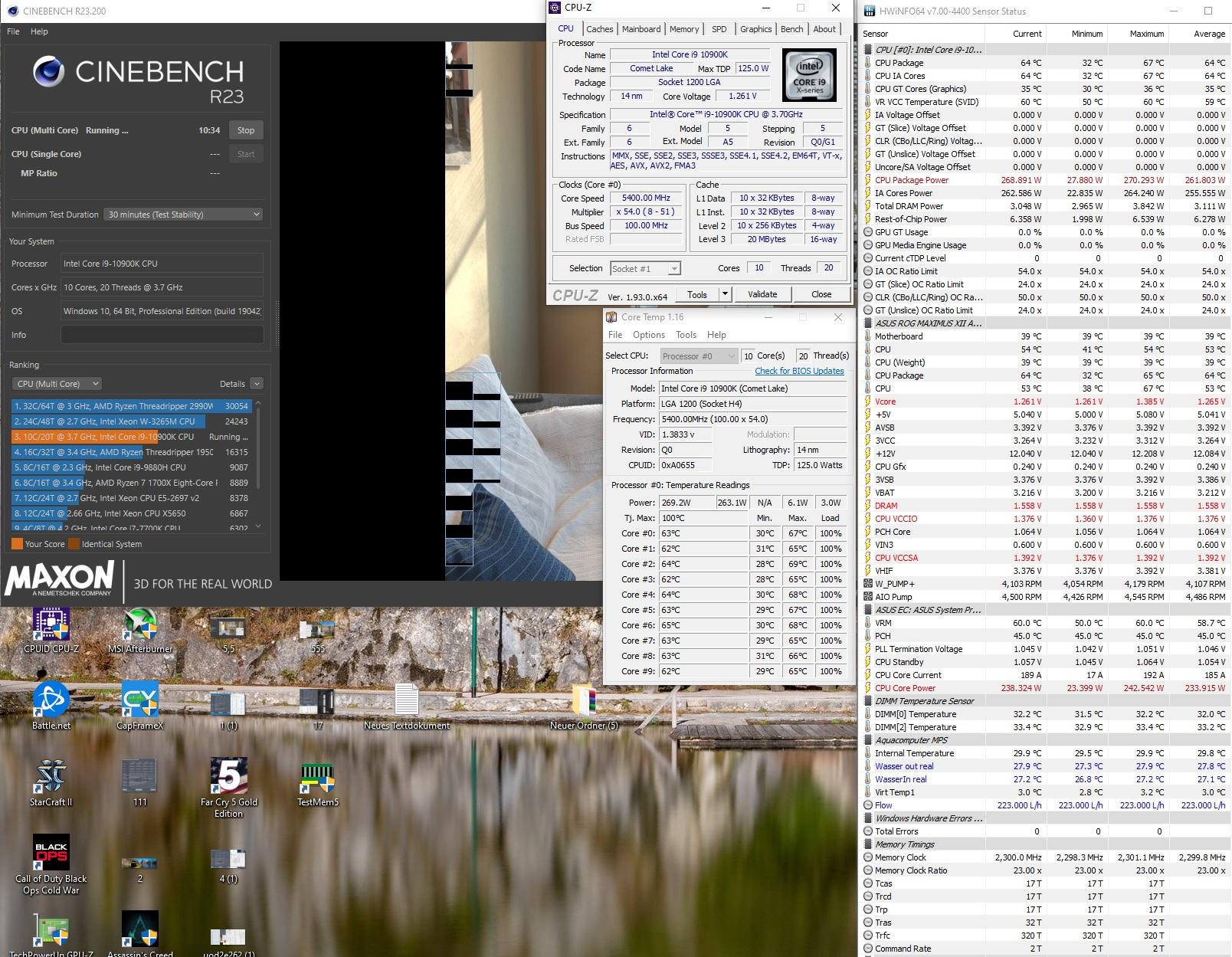Select the Battle.net desktop icon
1232x957 pixels.
[51, 705]
